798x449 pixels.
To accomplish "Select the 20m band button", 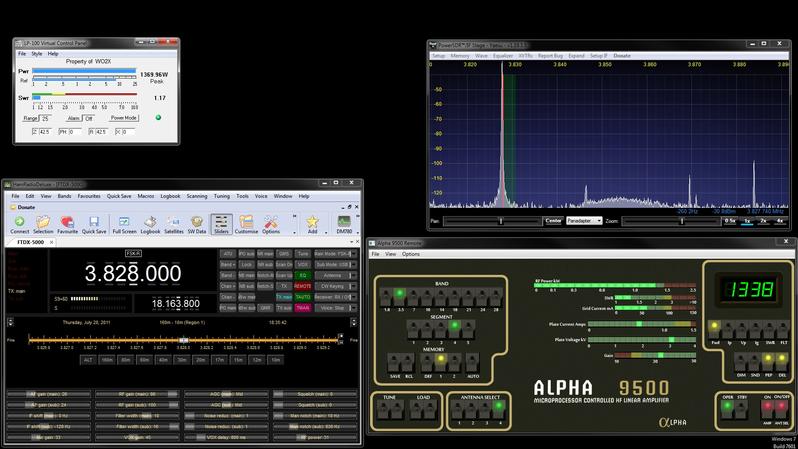I will [201, 360].
